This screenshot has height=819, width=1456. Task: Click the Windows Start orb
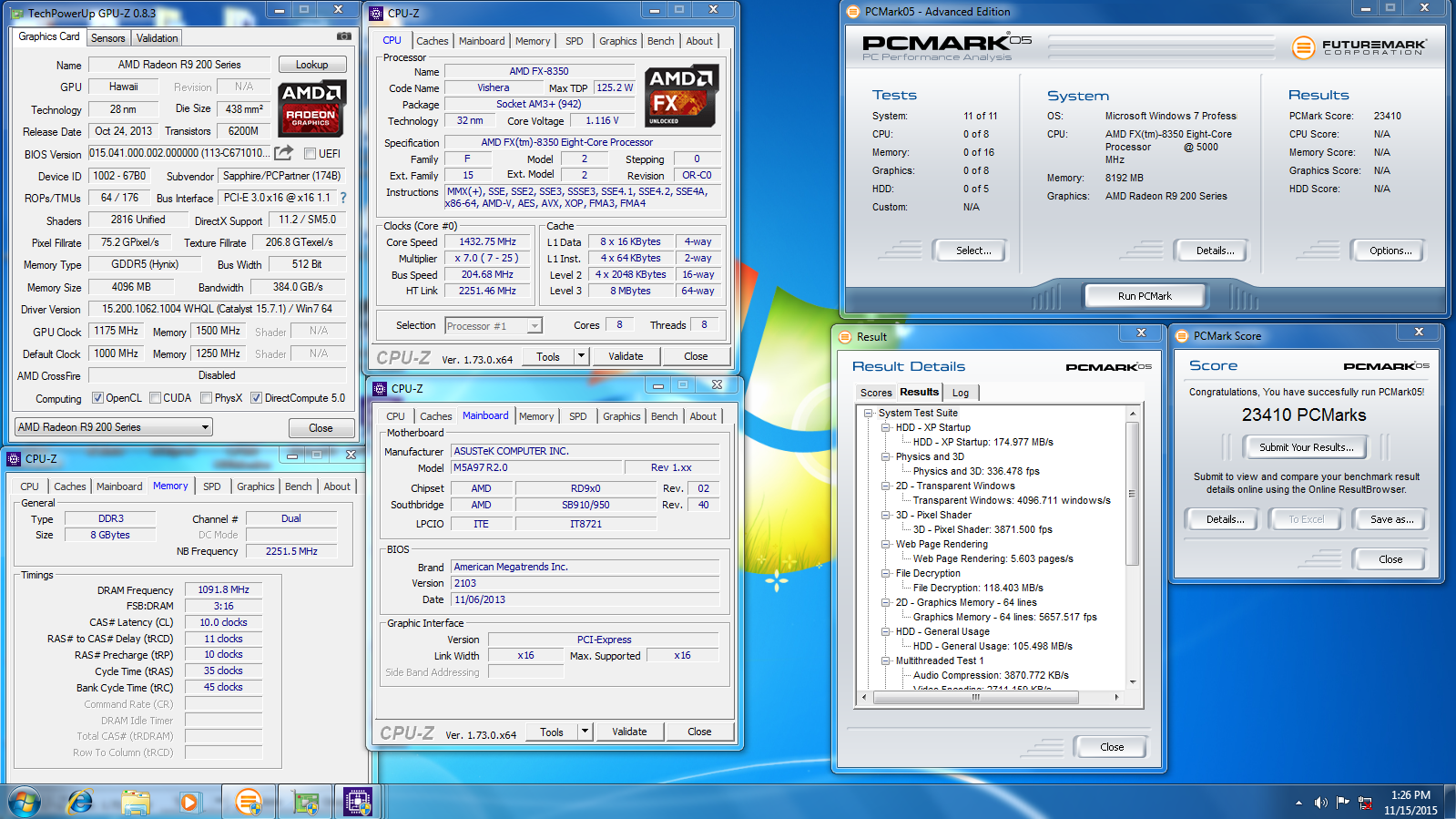[x=25, y=802]
